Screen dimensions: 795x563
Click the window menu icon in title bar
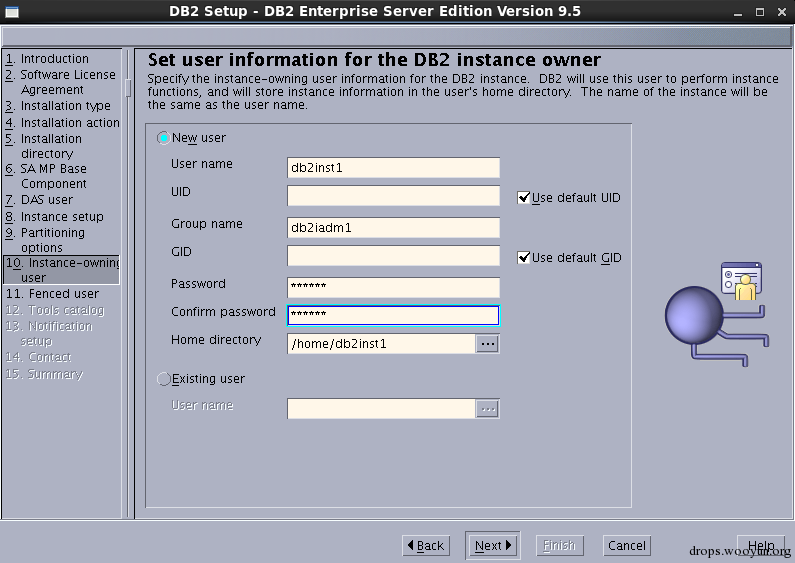[11, 11]
